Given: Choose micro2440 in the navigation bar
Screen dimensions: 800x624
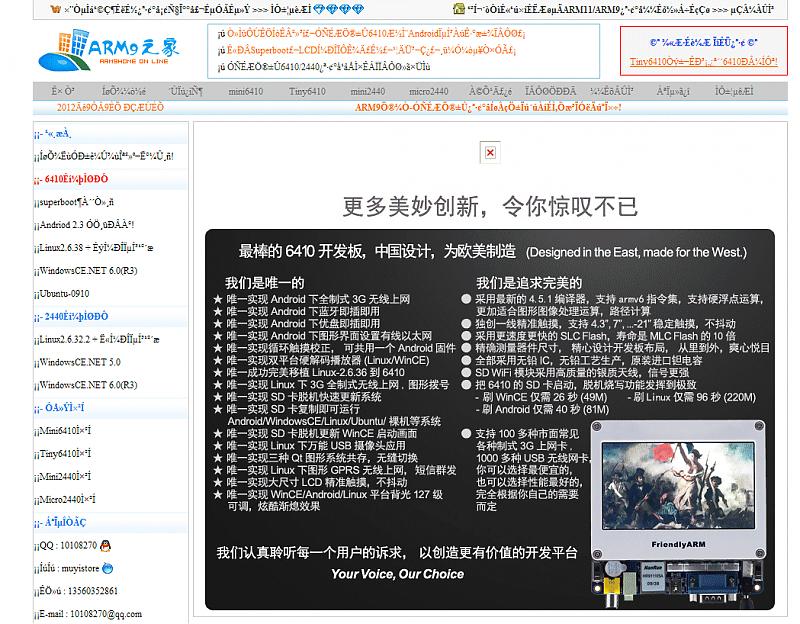Looking at the screenshot, I should [429, 91].
